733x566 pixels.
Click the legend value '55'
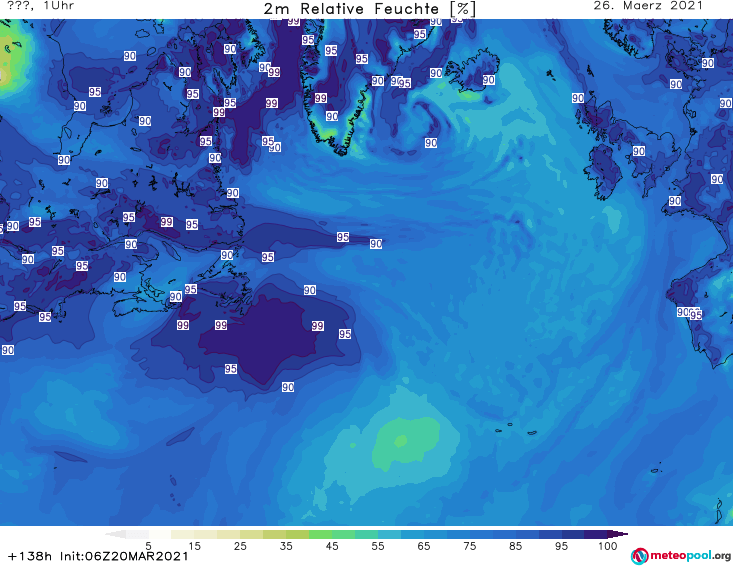378,546
